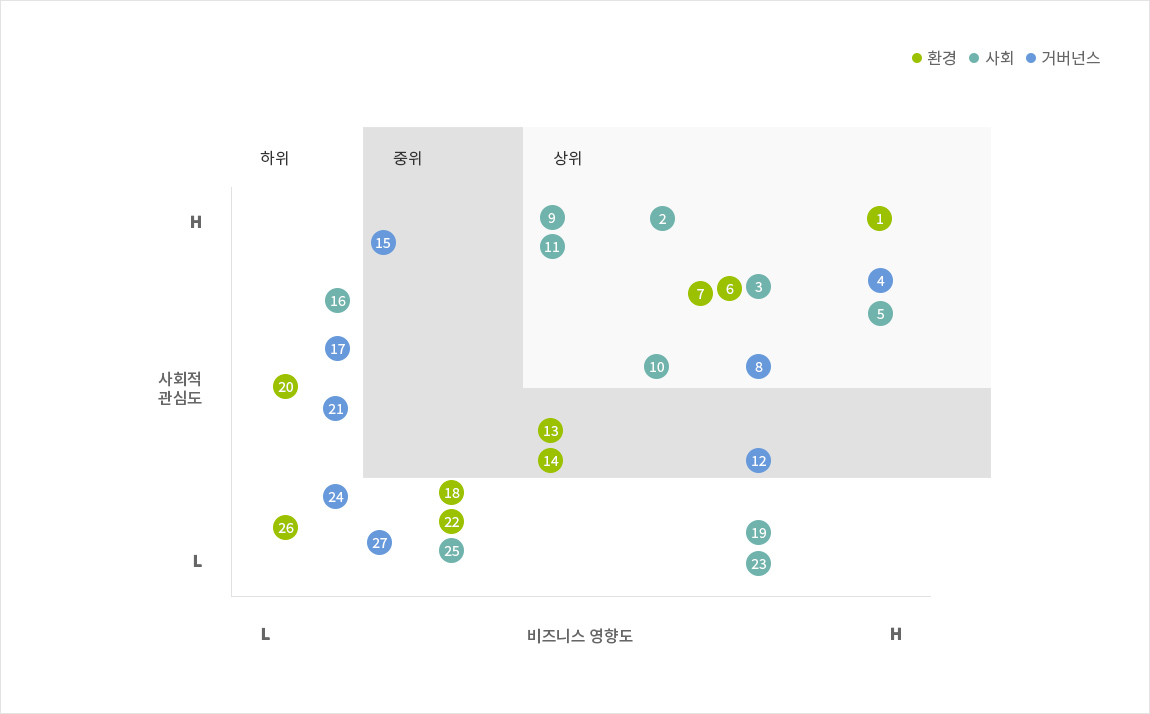Viewport: 1150px width, 714px height.
Task: Select the teal circle numbered 16
Action: click(337, 301)
